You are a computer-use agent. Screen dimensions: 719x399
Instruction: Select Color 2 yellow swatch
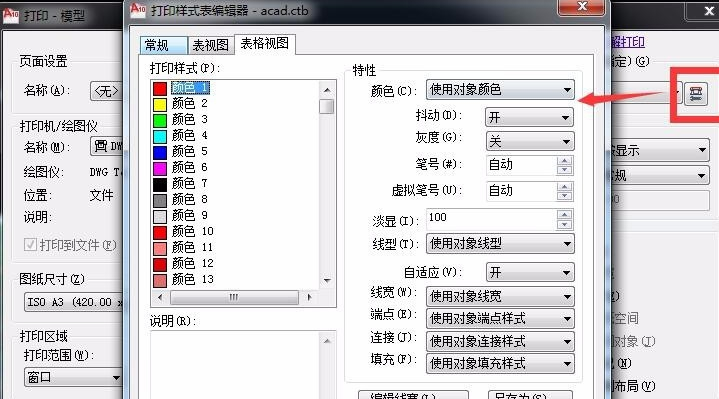(x=160, y=105)
